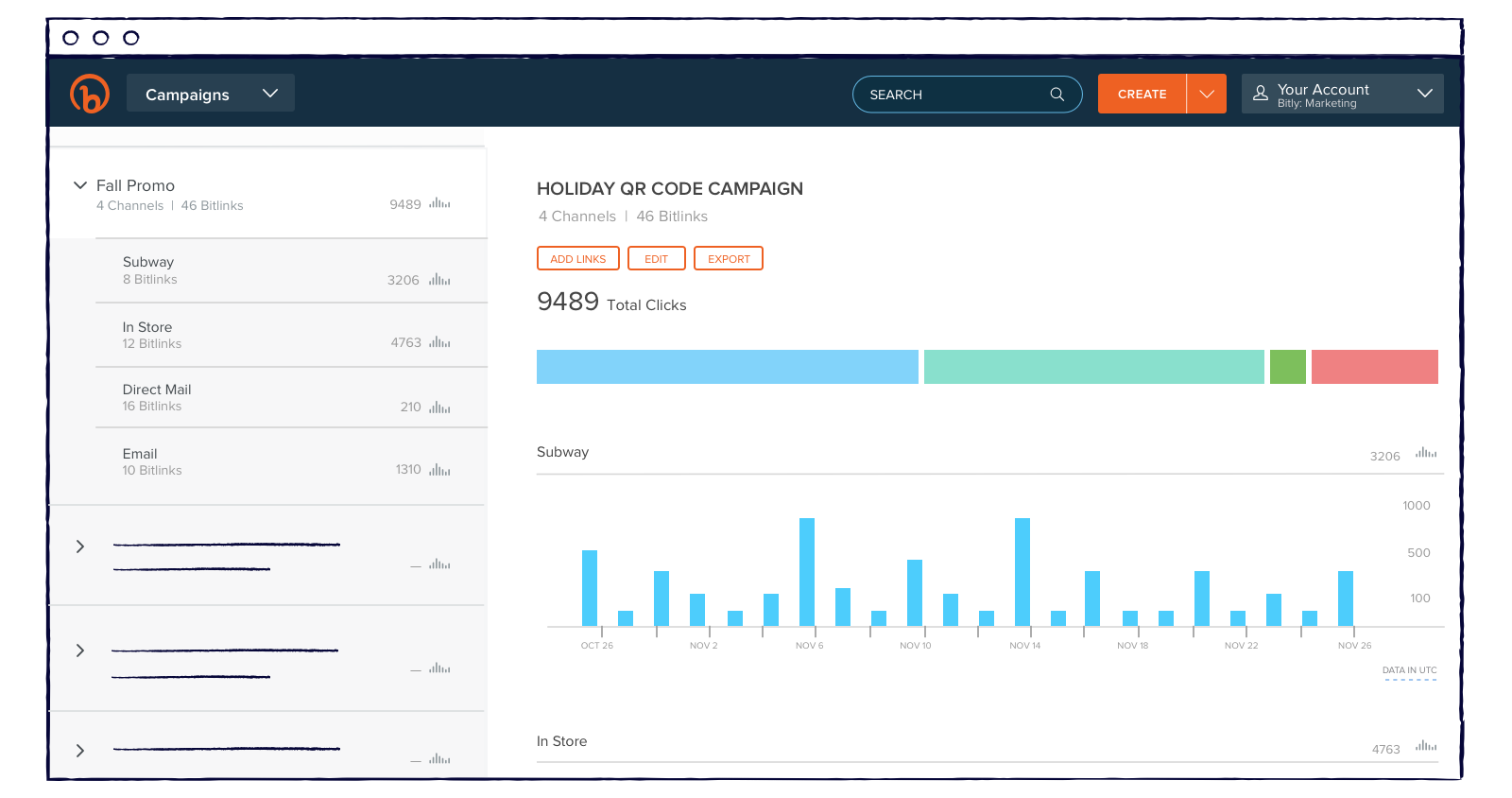Open Email channel stats chart icon
The height and width of the screenshot is (798, 1512).
(x=439, y=470)
